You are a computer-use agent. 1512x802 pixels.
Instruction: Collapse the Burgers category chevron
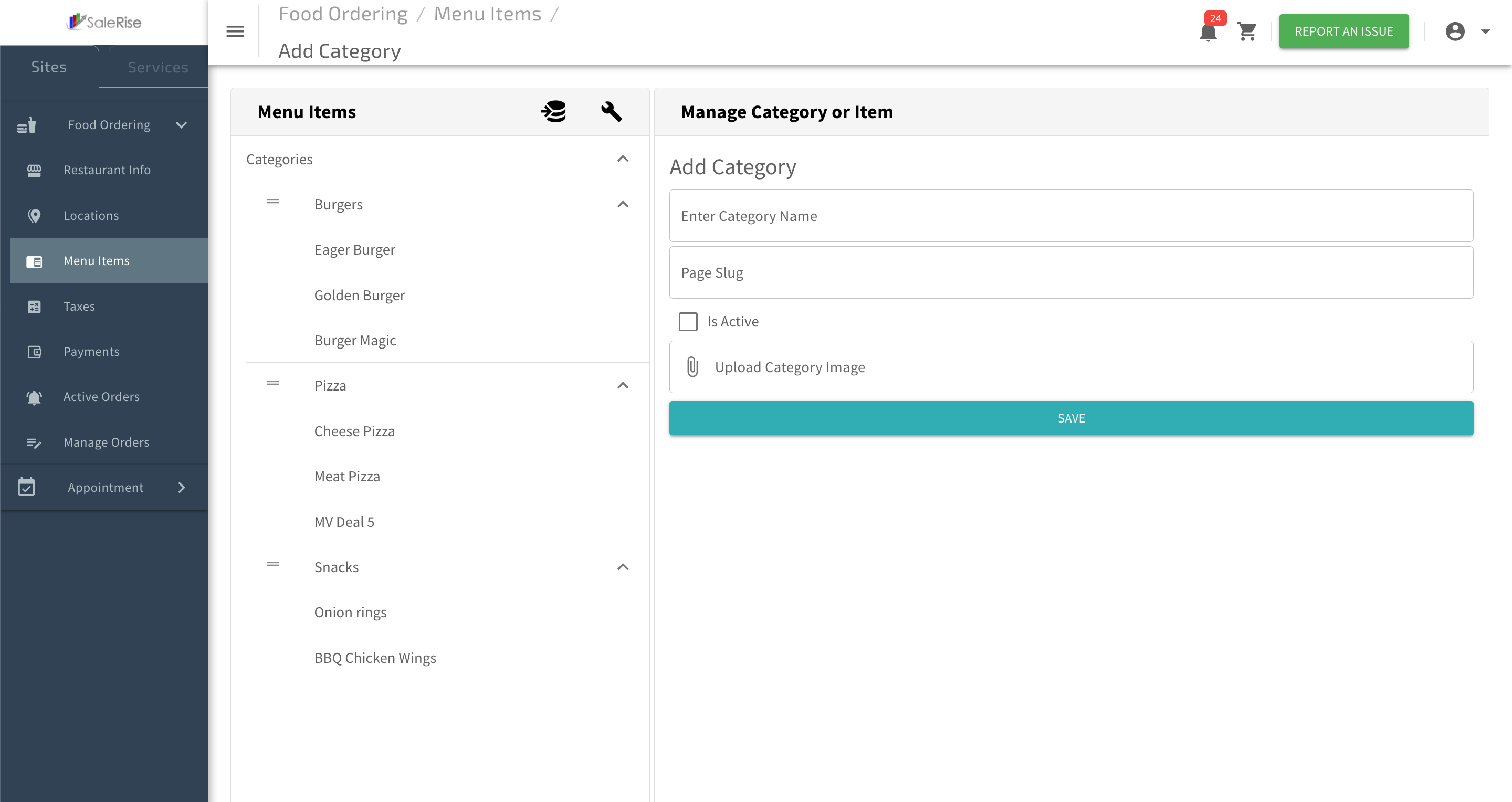coord(623,204)
